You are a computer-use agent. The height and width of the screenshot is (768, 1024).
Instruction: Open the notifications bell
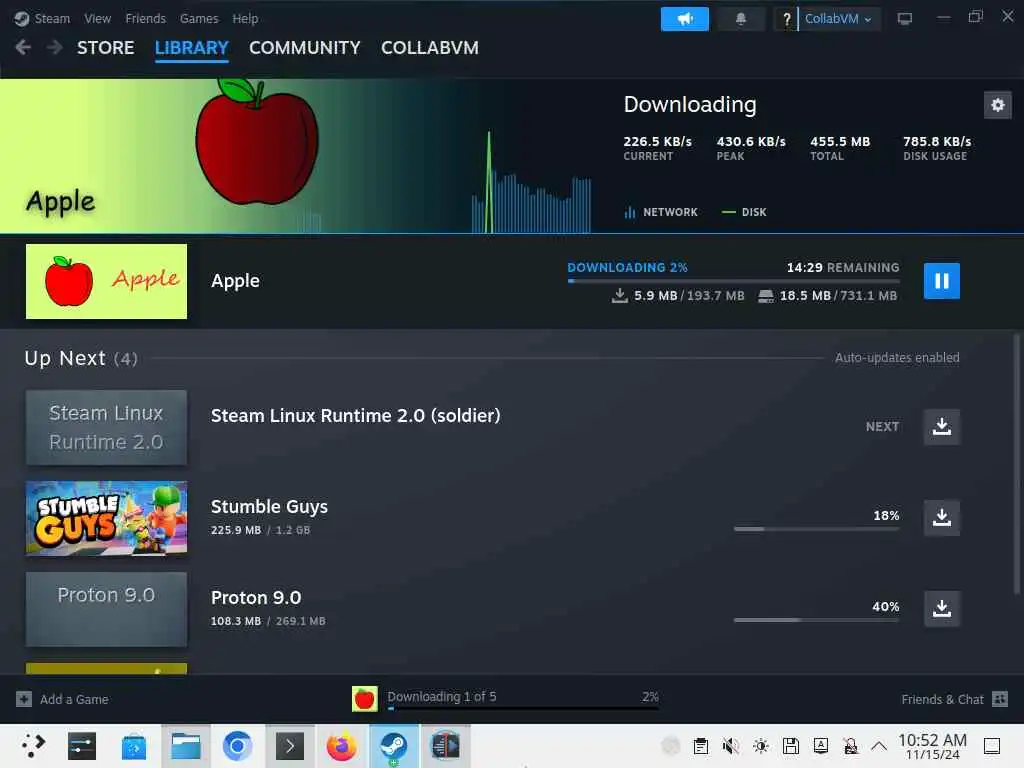[x=741, y=19]
